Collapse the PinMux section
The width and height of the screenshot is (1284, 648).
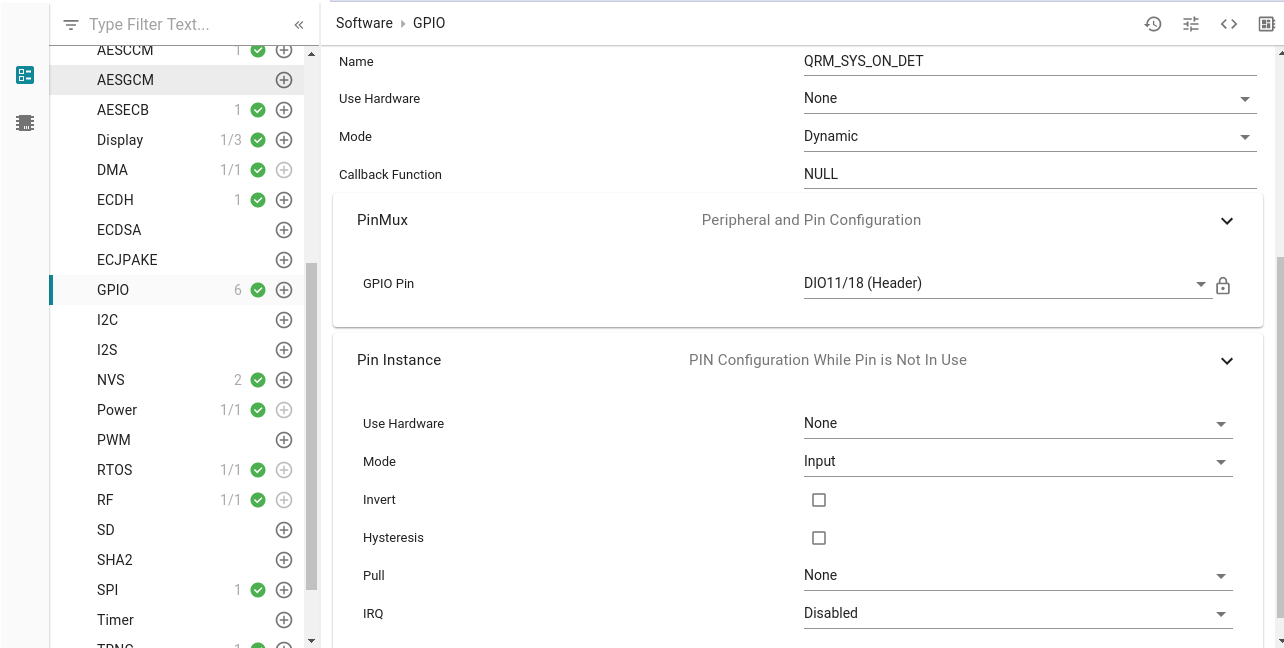click(1227, 221)
